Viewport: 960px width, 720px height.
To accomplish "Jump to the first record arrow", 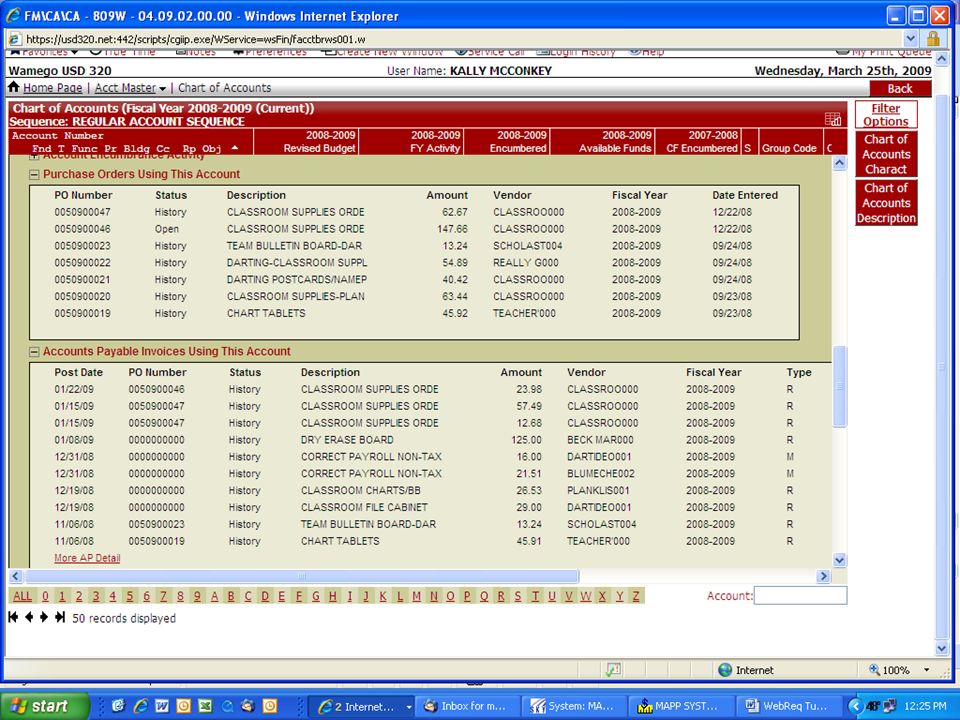I will [13, 617].
